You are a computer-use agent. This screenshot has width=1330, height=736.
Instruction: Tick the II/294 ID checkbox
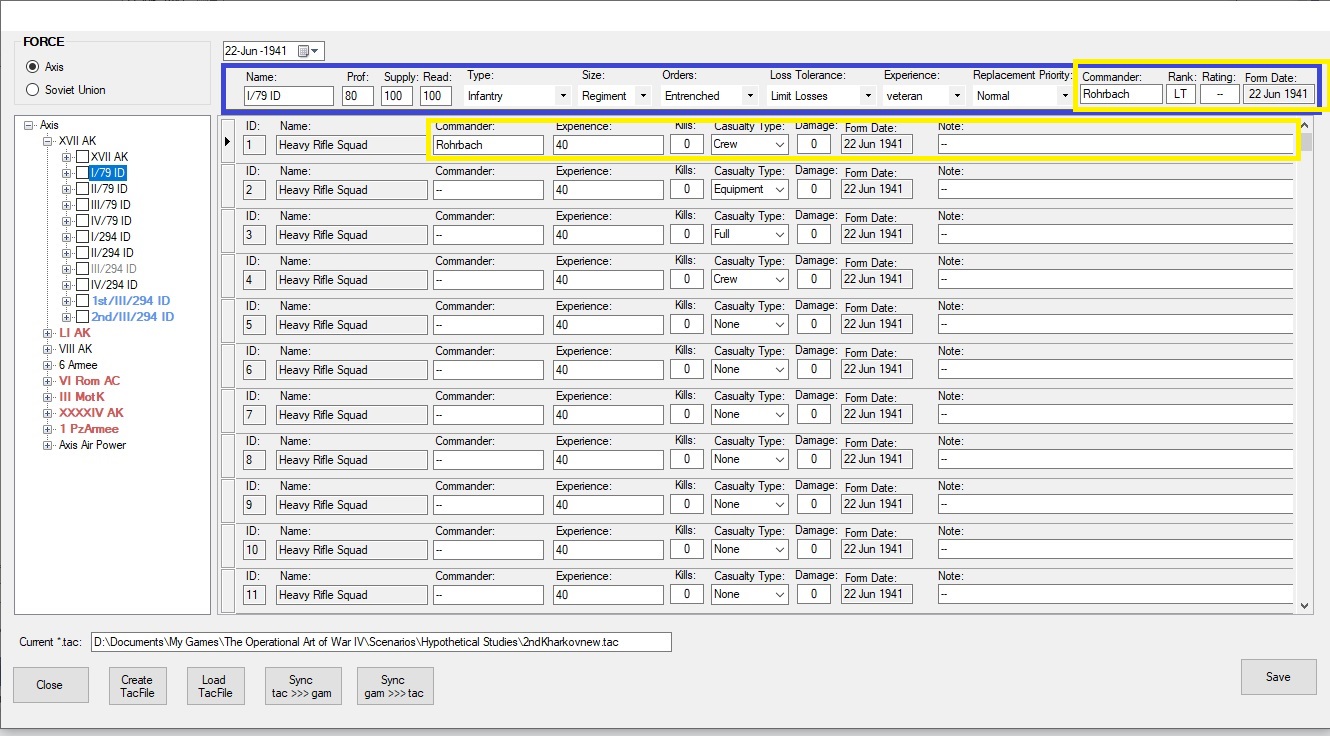coord(83,253)
